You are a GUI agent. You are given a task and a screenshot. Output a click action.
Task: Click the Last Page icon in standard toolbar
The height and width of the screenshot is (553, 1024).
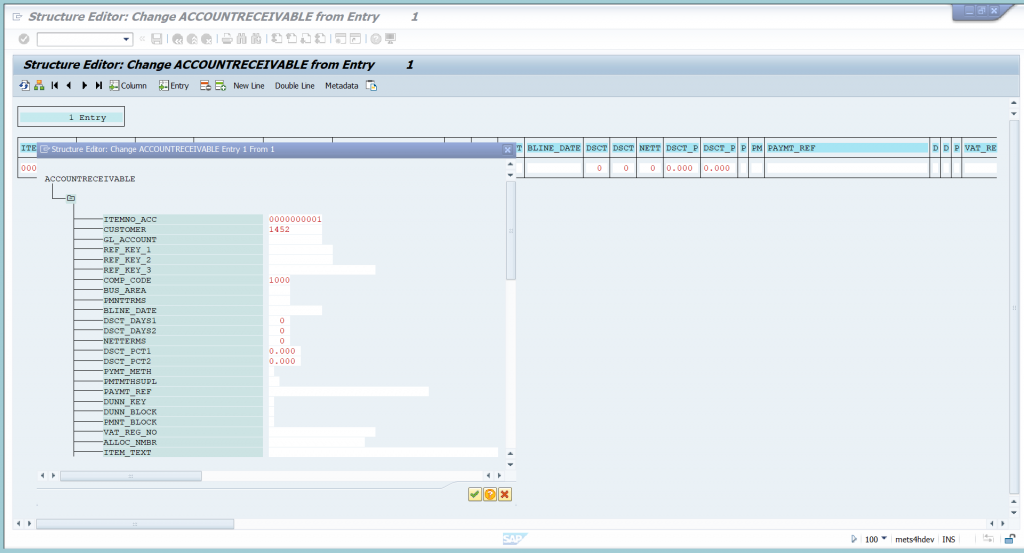[x=320, y=39]
